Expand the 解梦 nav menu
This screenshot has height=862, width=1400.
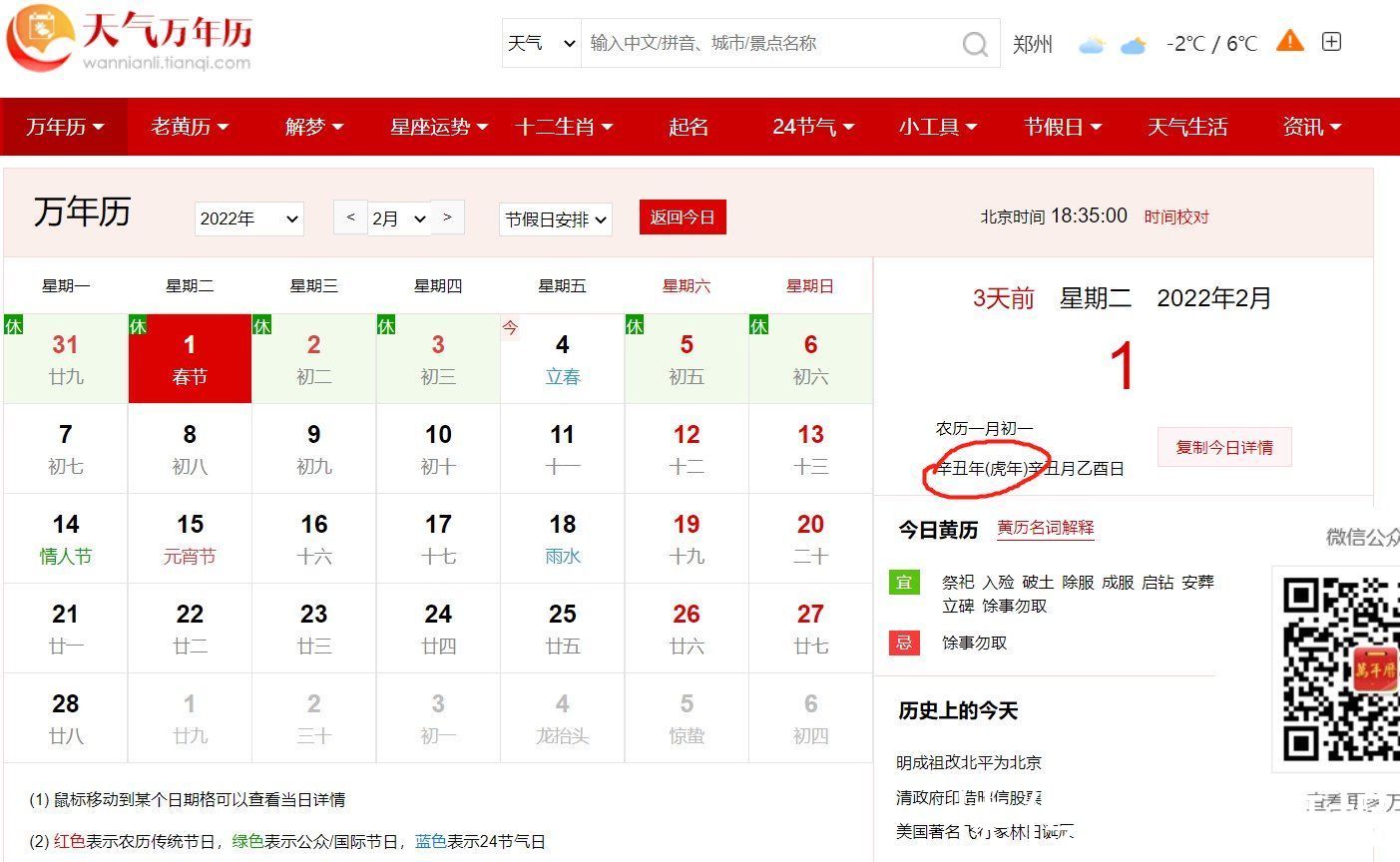(314, 127)
